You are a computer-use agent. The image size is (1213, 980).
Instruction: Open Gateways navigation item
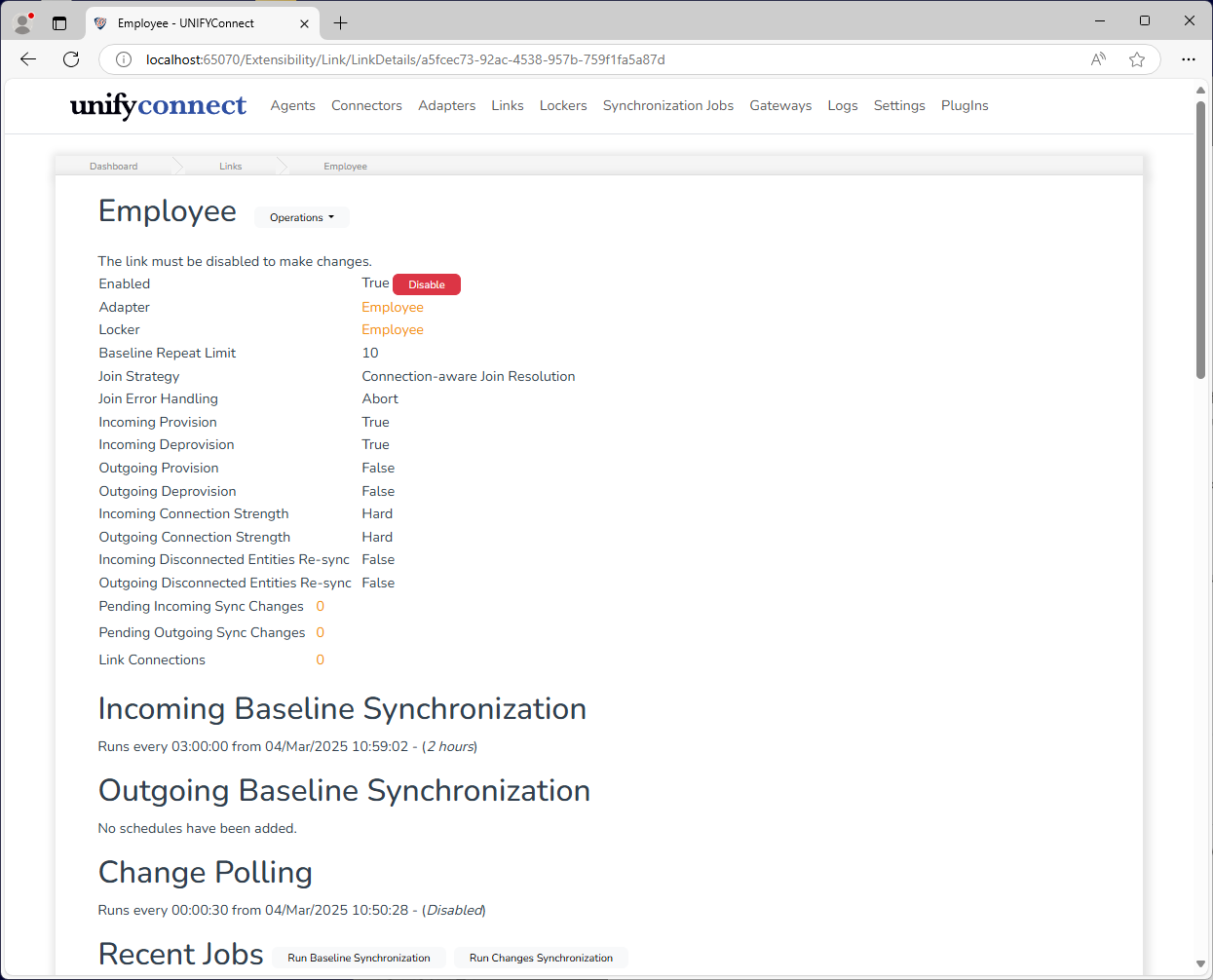(x=780, y=105)
